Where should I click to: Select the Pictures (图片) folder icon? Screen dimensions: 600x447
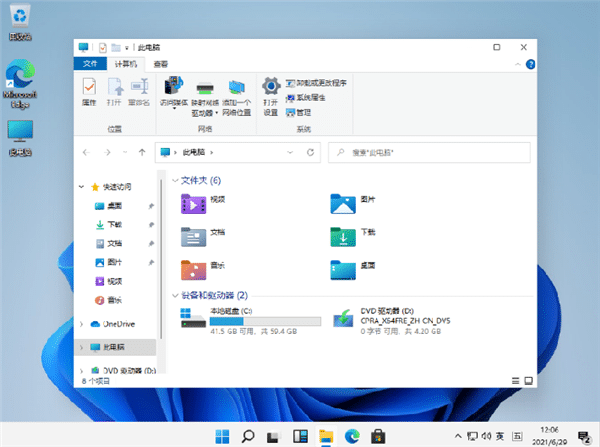pyautogui.click(x=343, y=204)
